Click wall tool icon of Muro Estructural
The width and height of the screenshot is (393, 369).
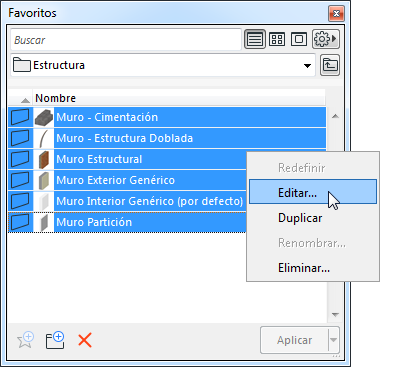coord(20,159)
